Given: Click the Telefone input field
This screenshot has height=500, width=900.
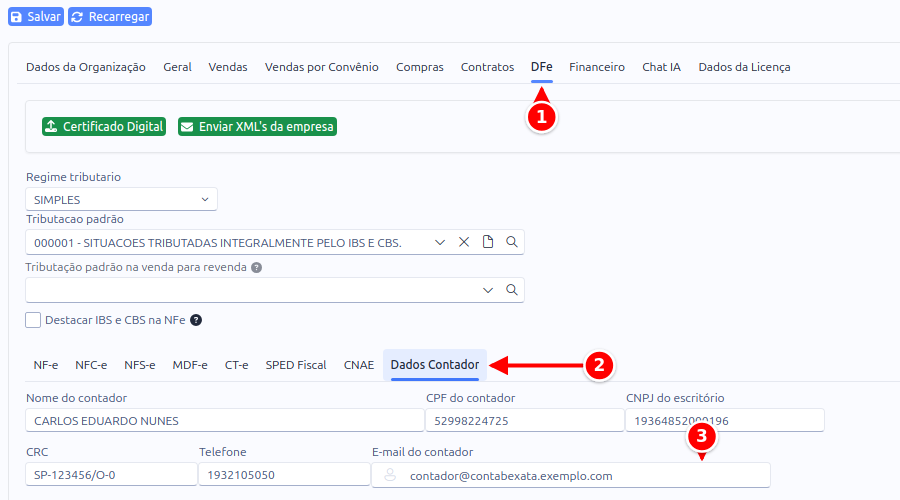Looking at the screenshot, I should point(284,475).
